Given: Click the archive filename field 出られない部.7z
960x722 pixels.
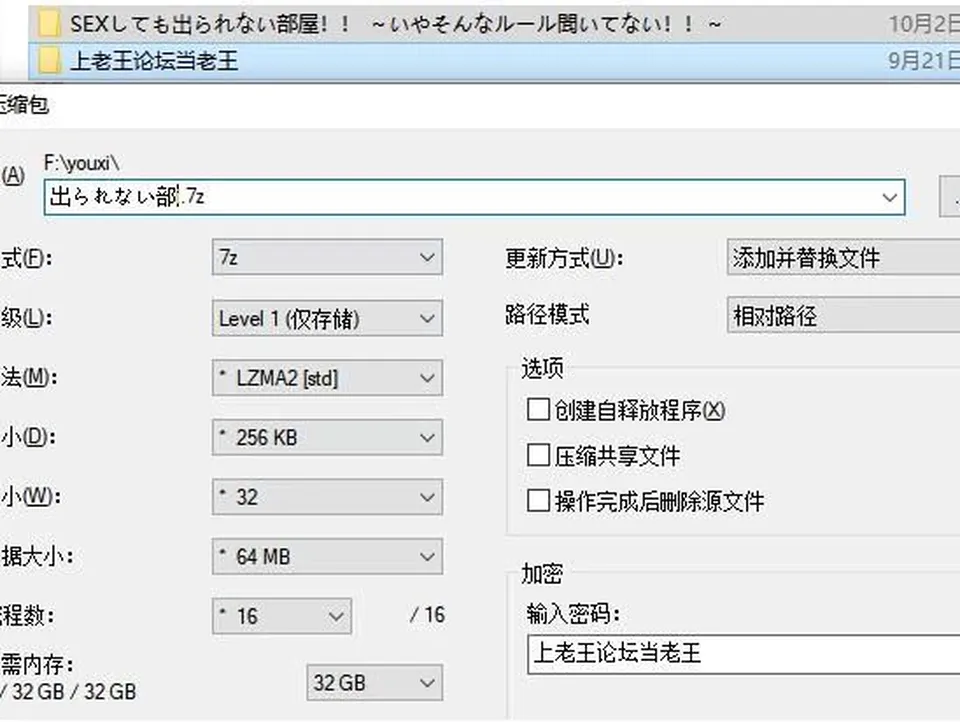Looking at the screenshot, I should click(474, 197).
